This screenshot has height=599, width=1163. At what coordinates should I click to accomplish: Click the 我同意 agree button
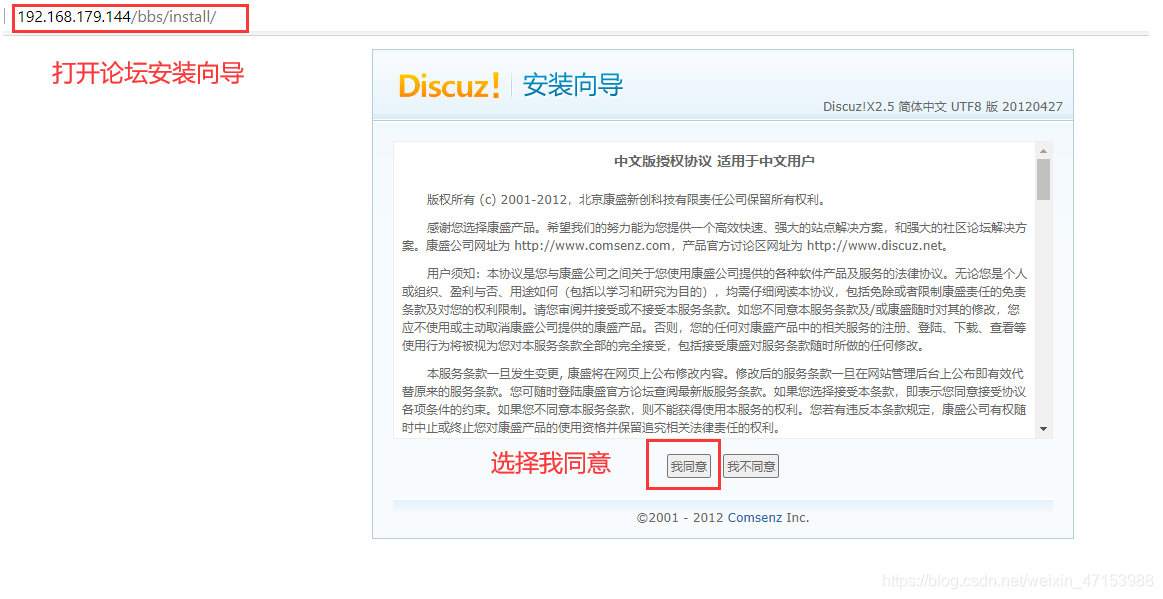[x=688, y=466]
